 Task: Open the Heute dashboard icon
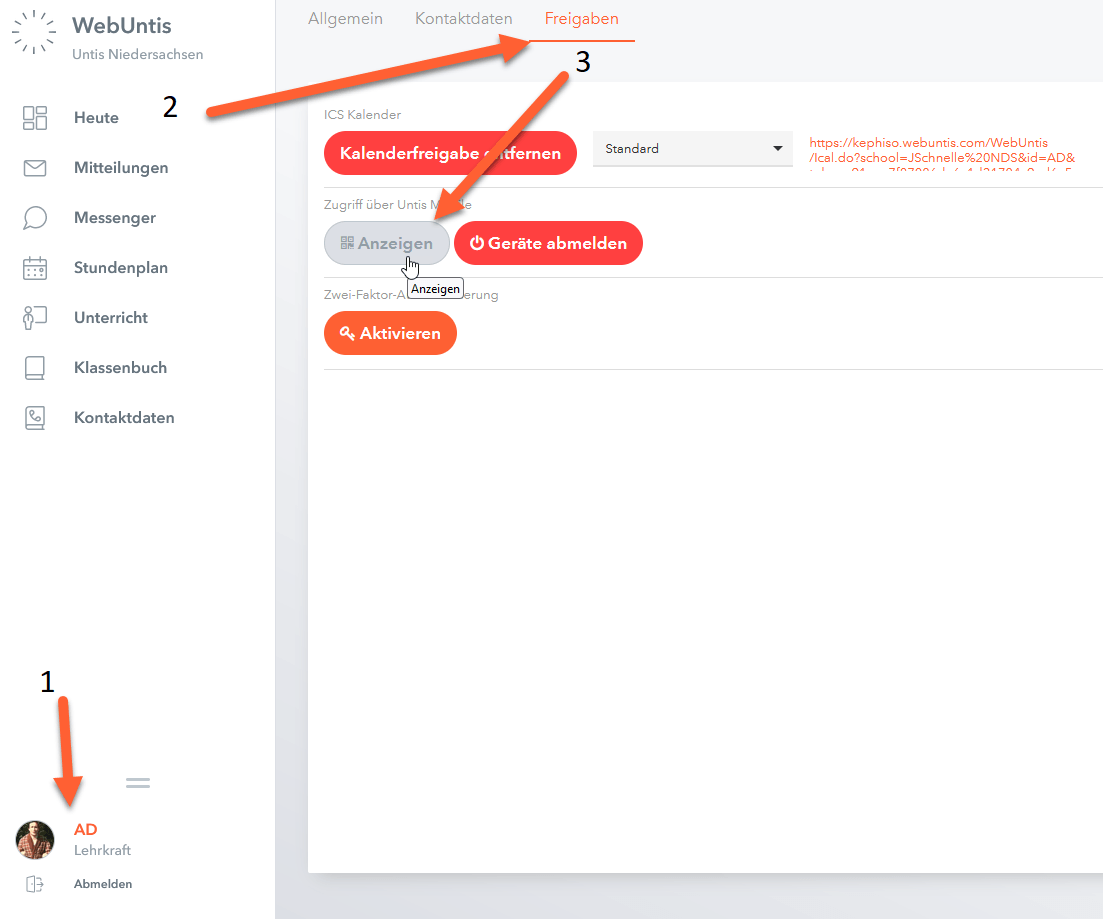[x=34, y=118]
